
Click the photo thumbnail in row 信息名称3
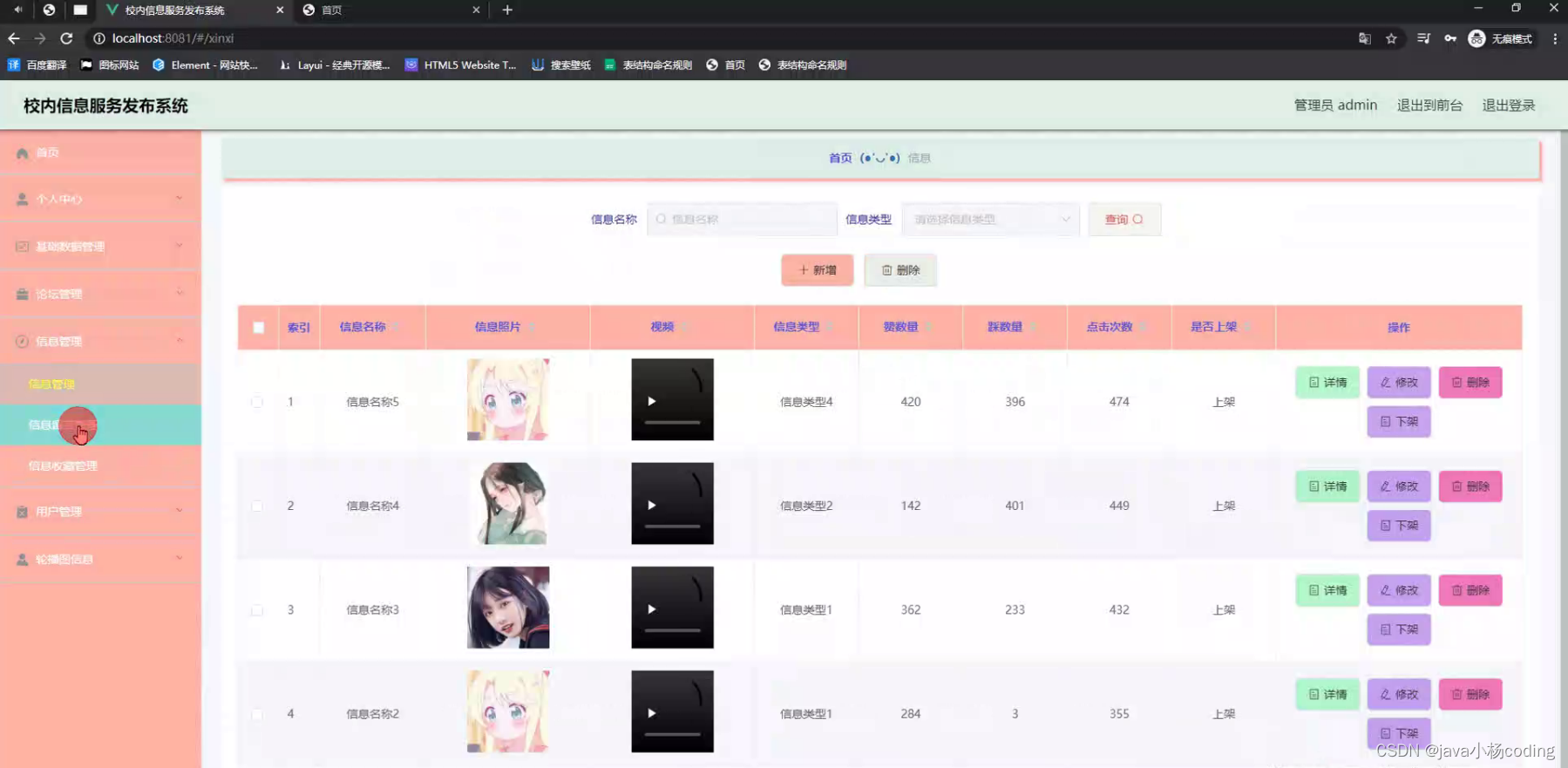[508, 608]
